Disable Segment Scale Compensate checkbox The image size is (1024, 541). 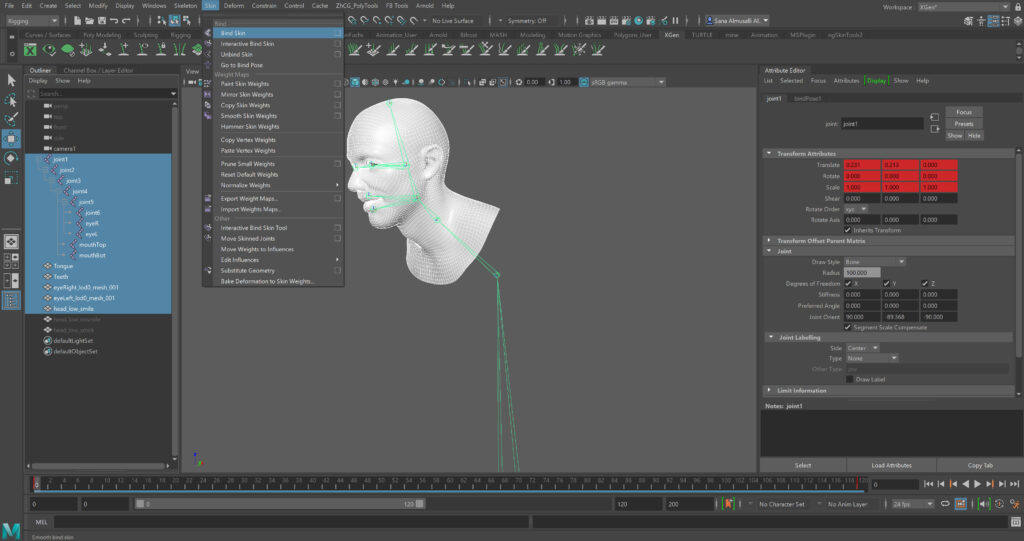click(x=848, y=326)
